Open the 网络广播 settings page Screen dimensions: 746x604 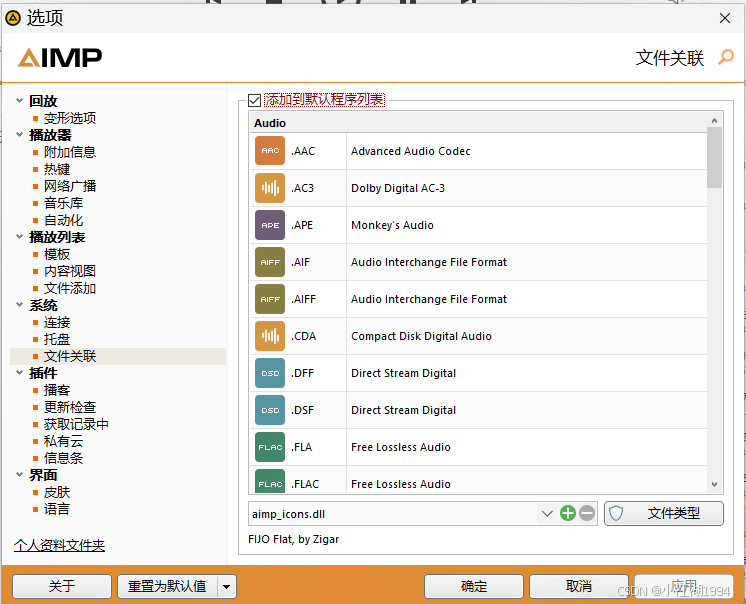pos(70,186)
